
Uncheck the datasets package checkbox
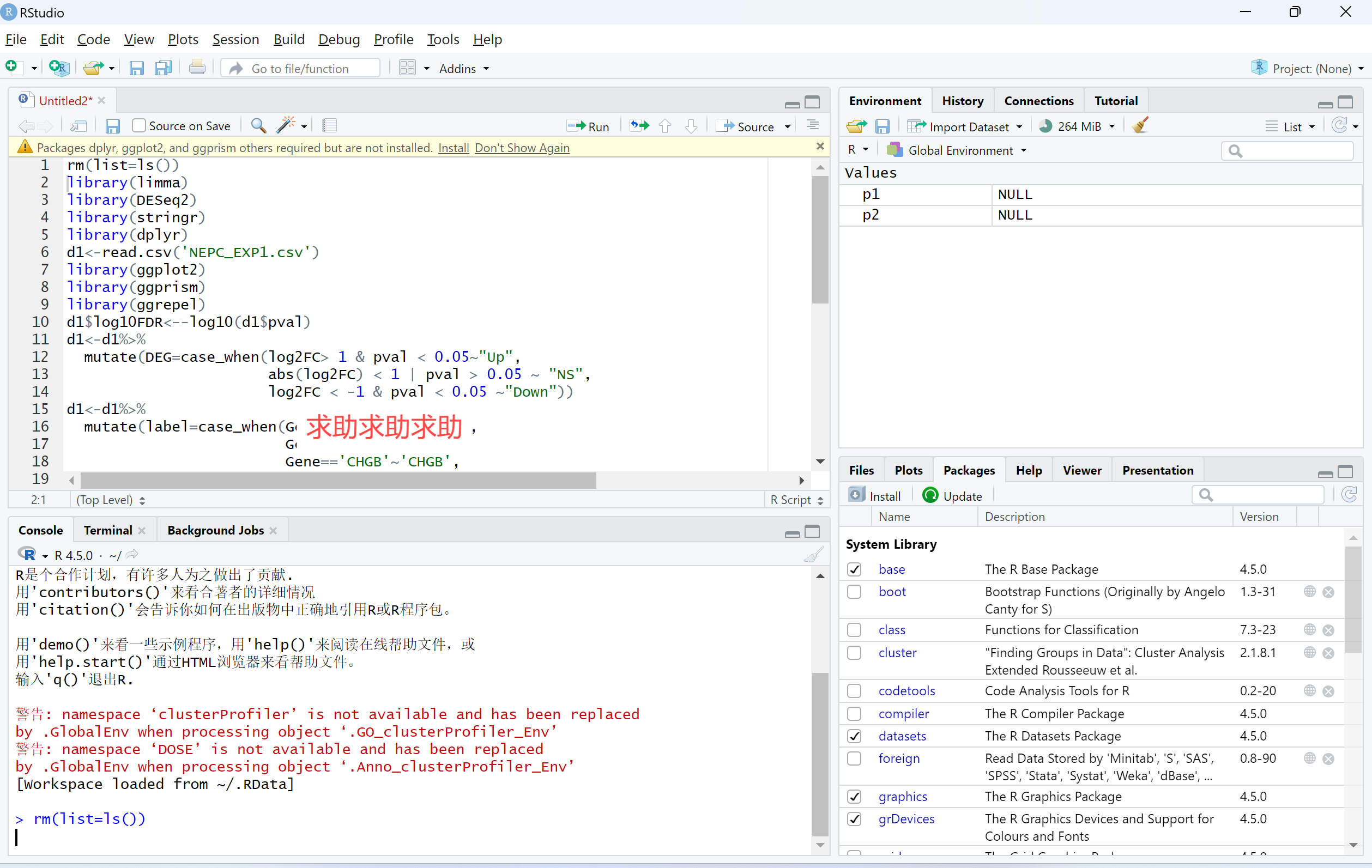click(854, 736)
